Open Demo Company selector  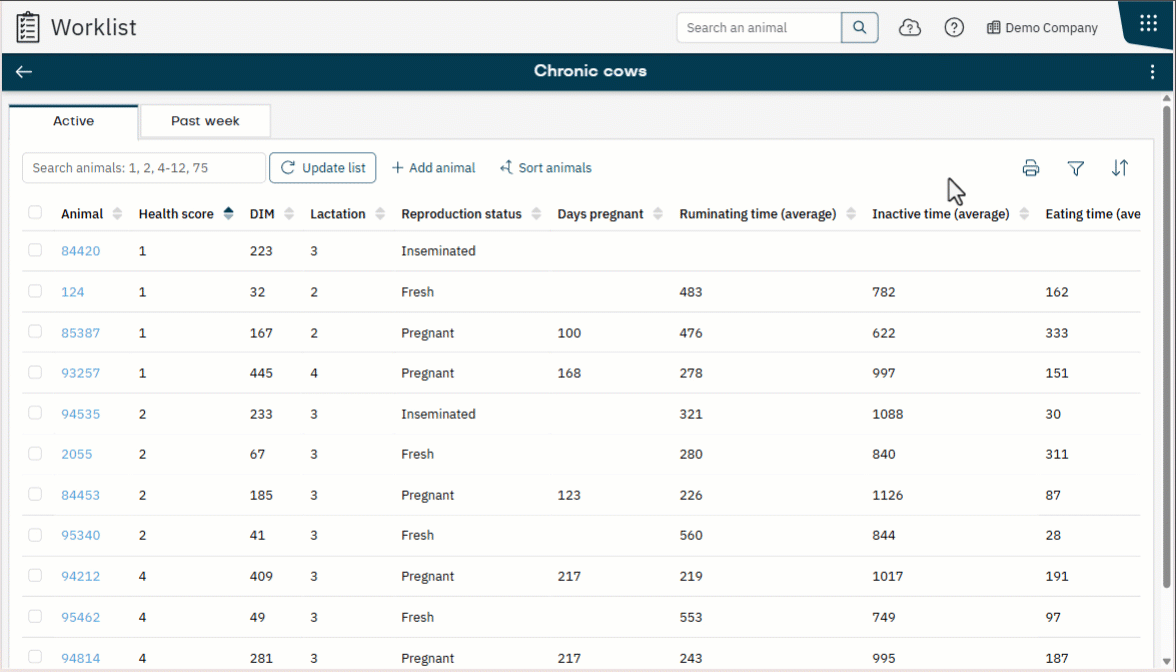pos(1042,28)
